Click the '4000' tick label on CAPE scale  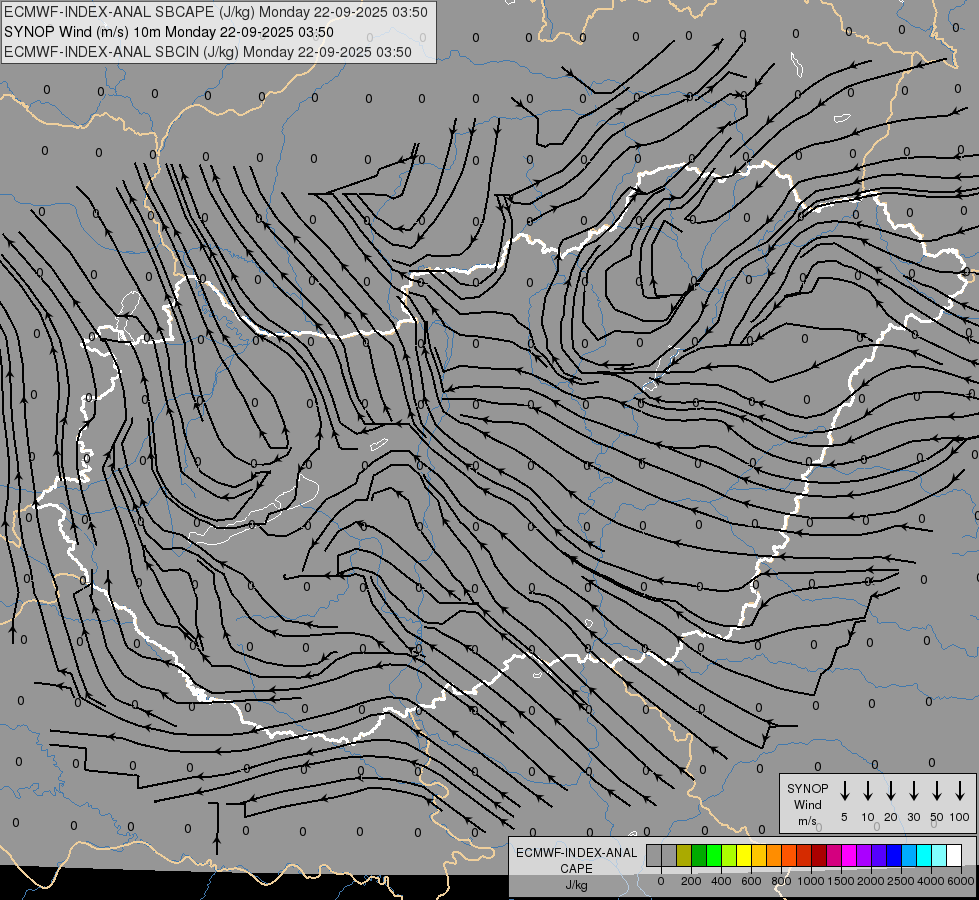tap(931, 881)
